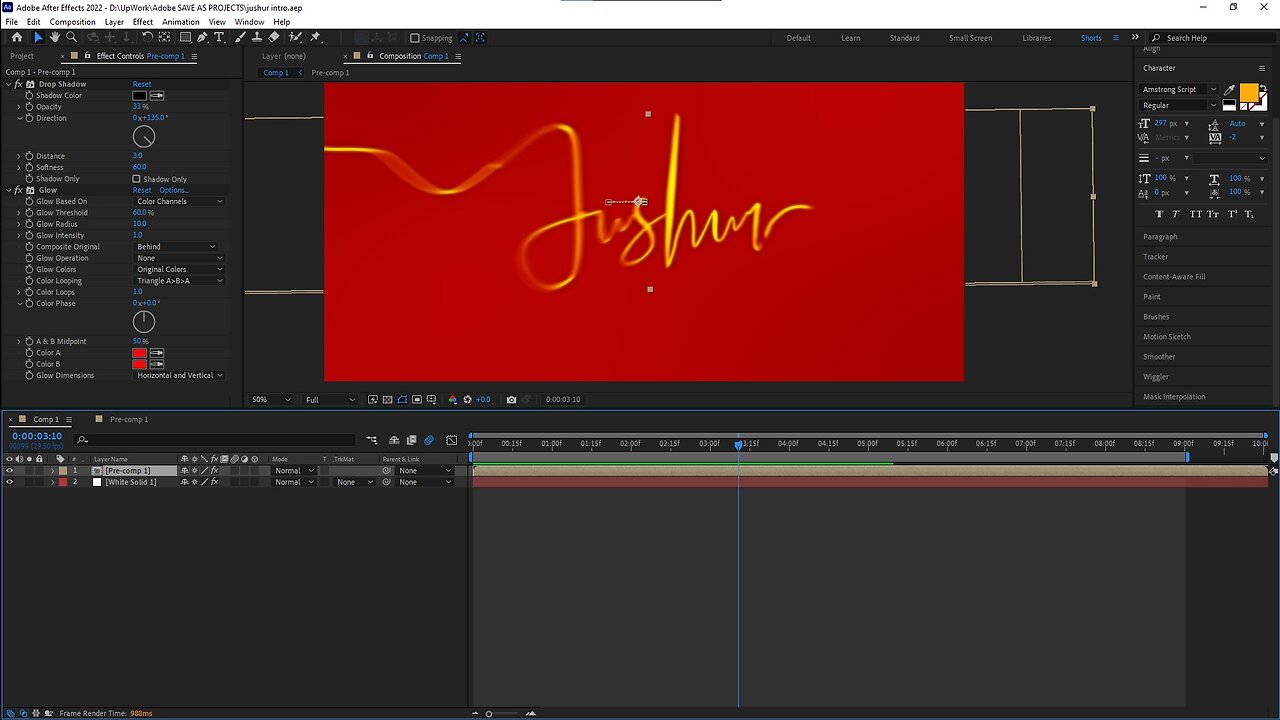The height and width of the screenshot is (720, 1280).
Task: Select the Roto Brush tool
Action: click(x=294, y=37)
